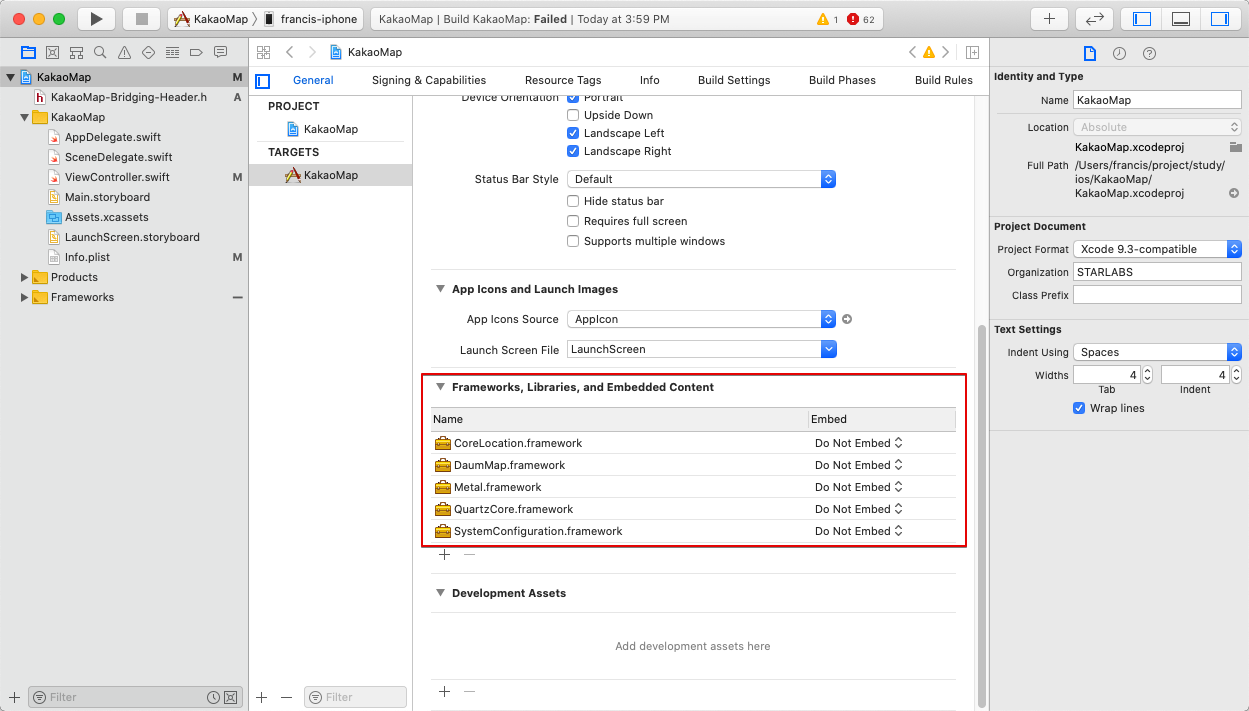Enable Upside Down orientation

click(x=573, y=115)
